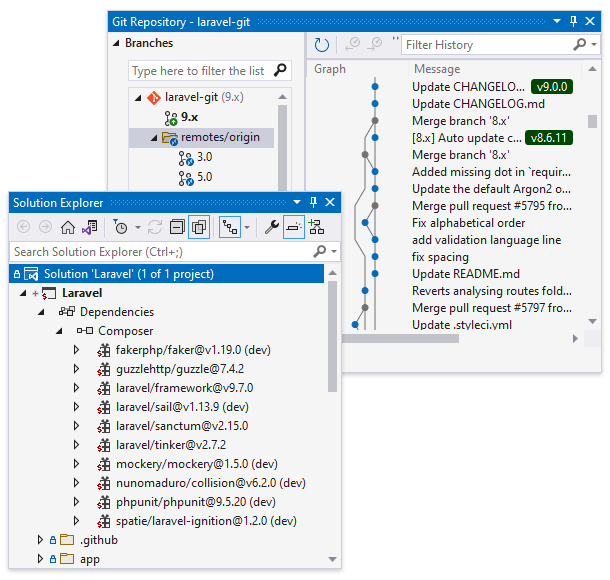Select guzzlehttp/guzzle@7.4.2 package
Viewport: 610px width, 580px height.
click(x=180, y=369)
